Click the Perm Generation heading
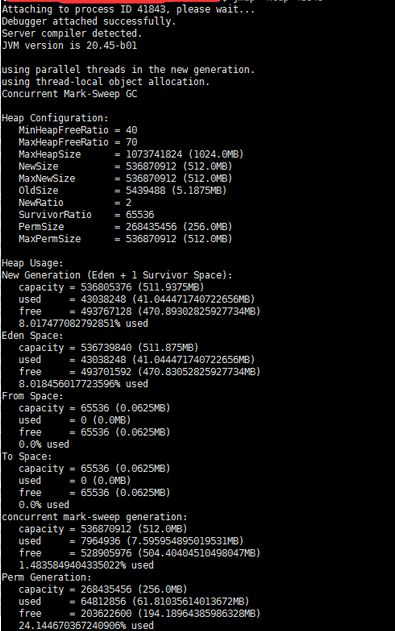This screenshot has height=631, width=395. tap(47, 577)
